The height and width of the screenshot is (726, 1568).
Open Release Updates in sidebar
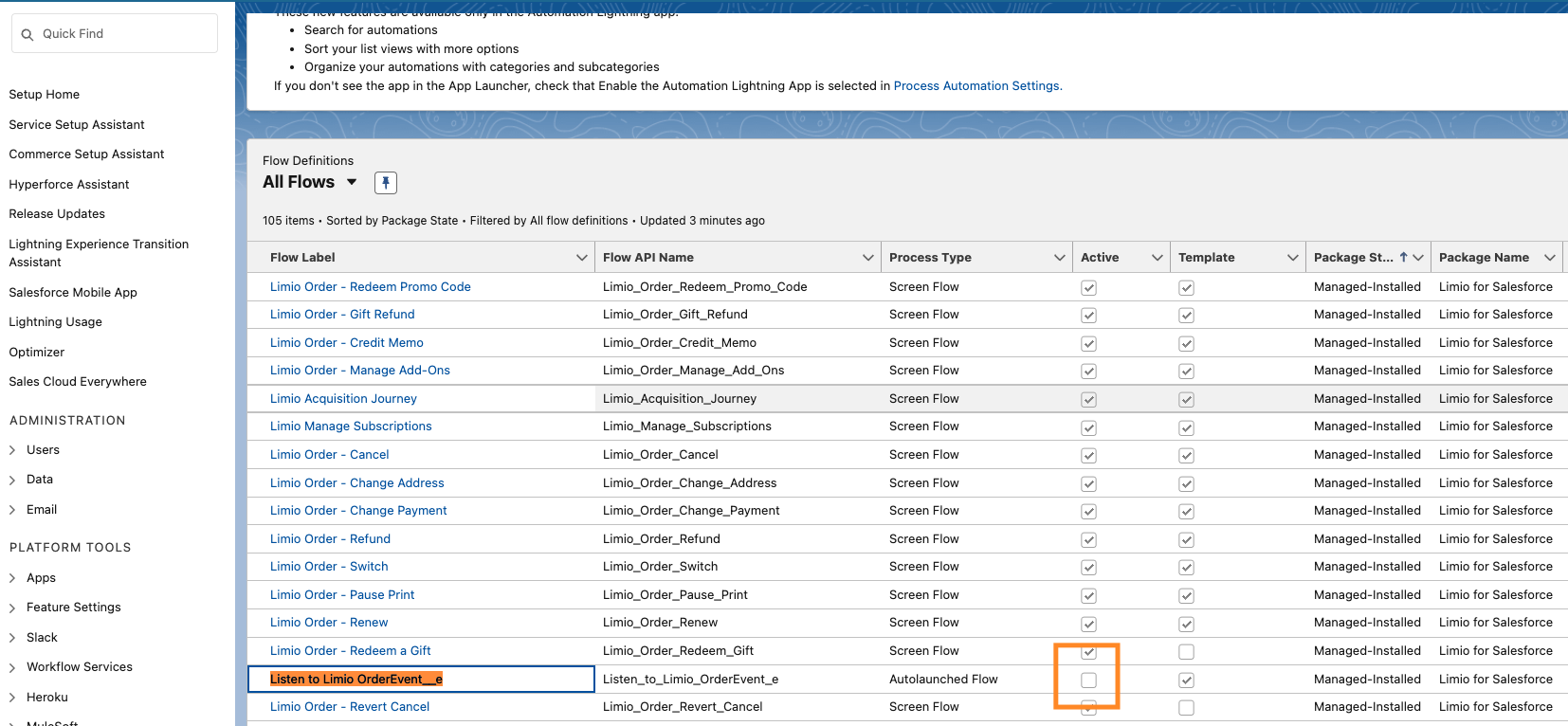[57, 214]
